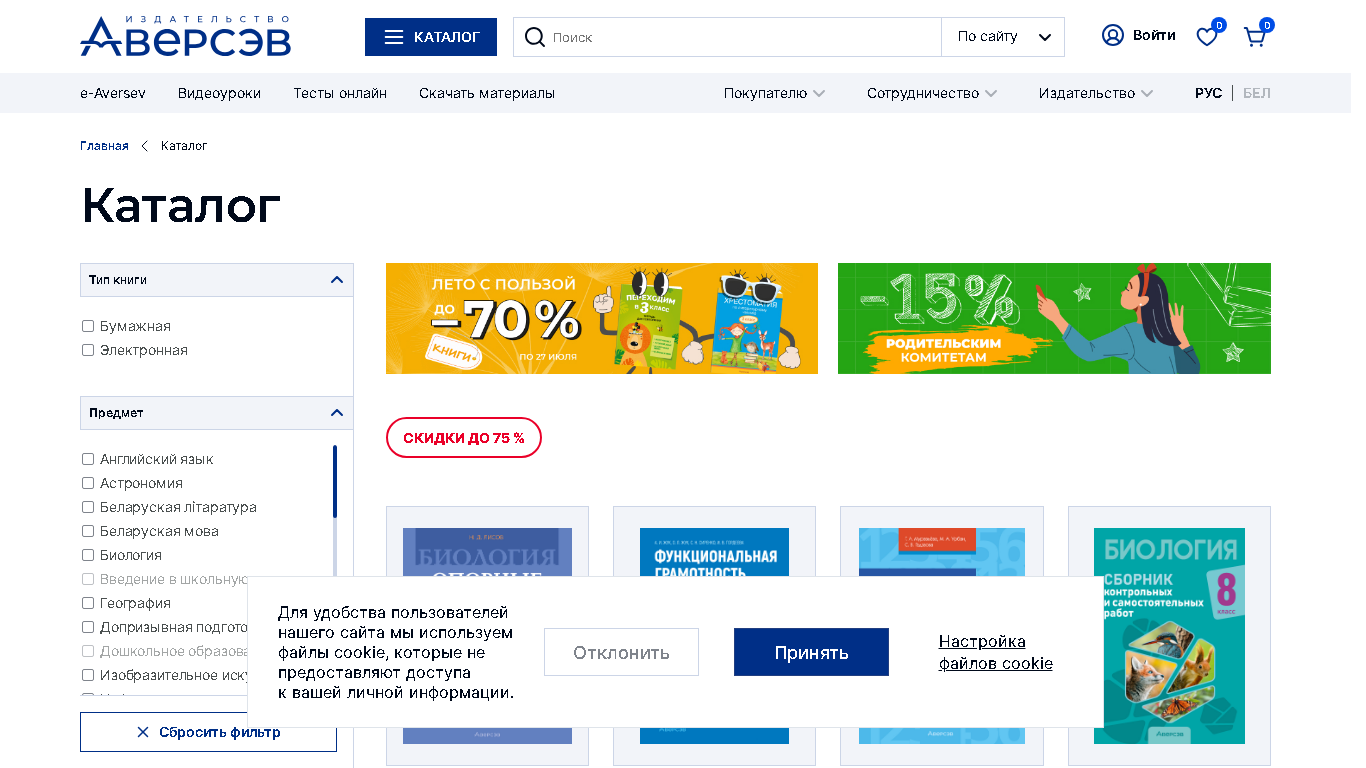The width and height of the screenshot is (1366, 768).
Task: Collapse the Предмет filter section
Action: 217,413
